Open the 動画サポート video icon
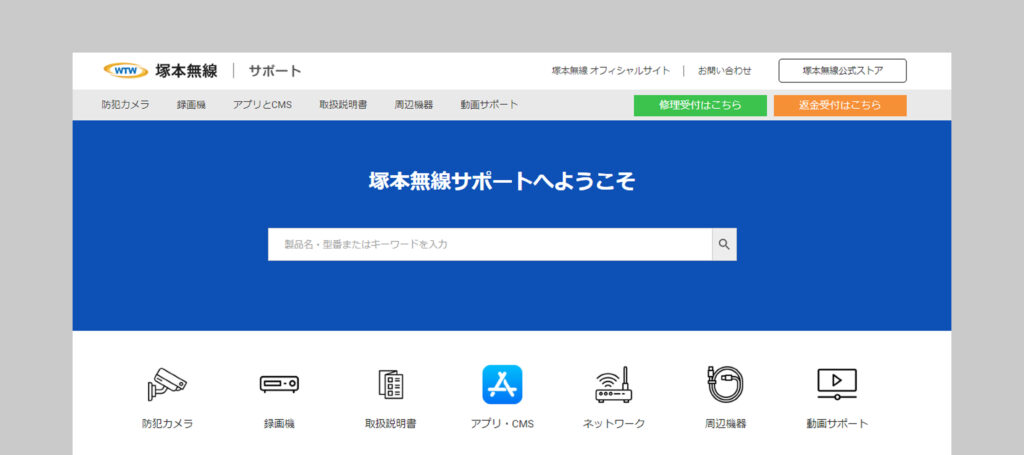The height and width of the screenshot is (455, 1024). point(837,384)
